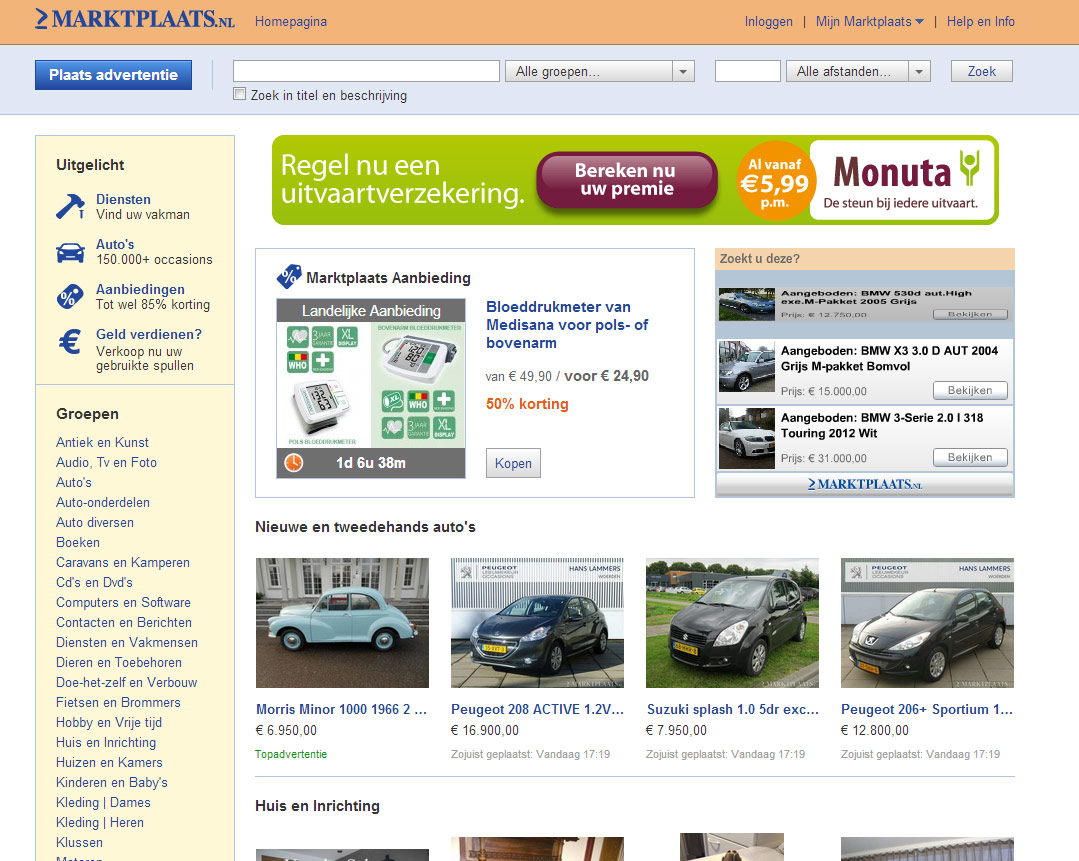
Task: Click the percent tag icon next to Marktplaats Aanbieding
Action: point(288,277)
